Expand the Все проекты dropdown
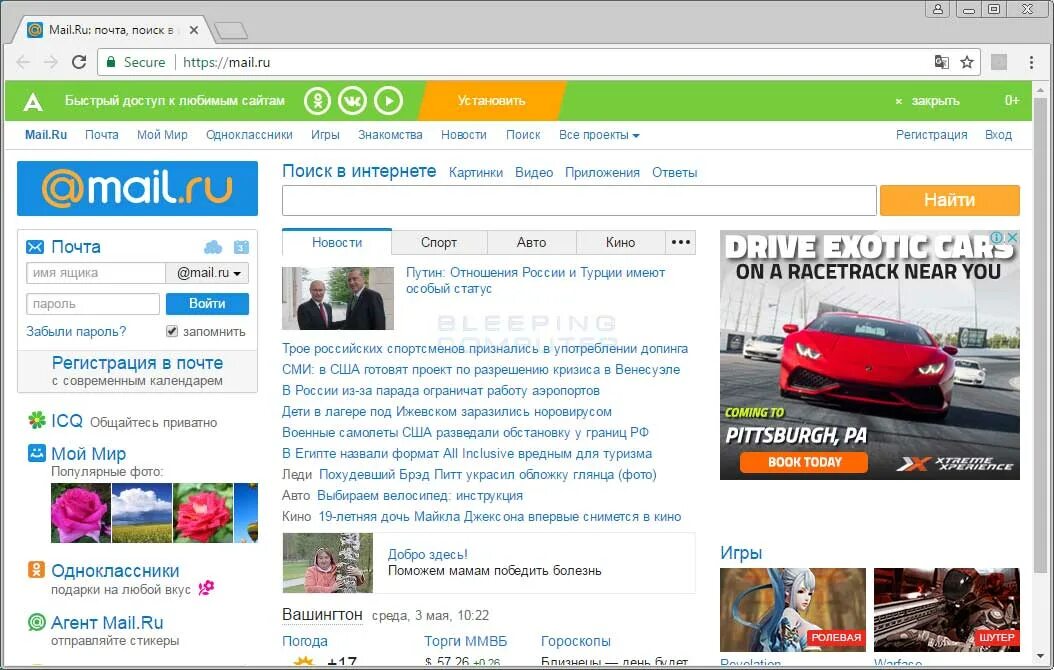The width and height of the screenshot is (1054, 670). coord(599,134)
